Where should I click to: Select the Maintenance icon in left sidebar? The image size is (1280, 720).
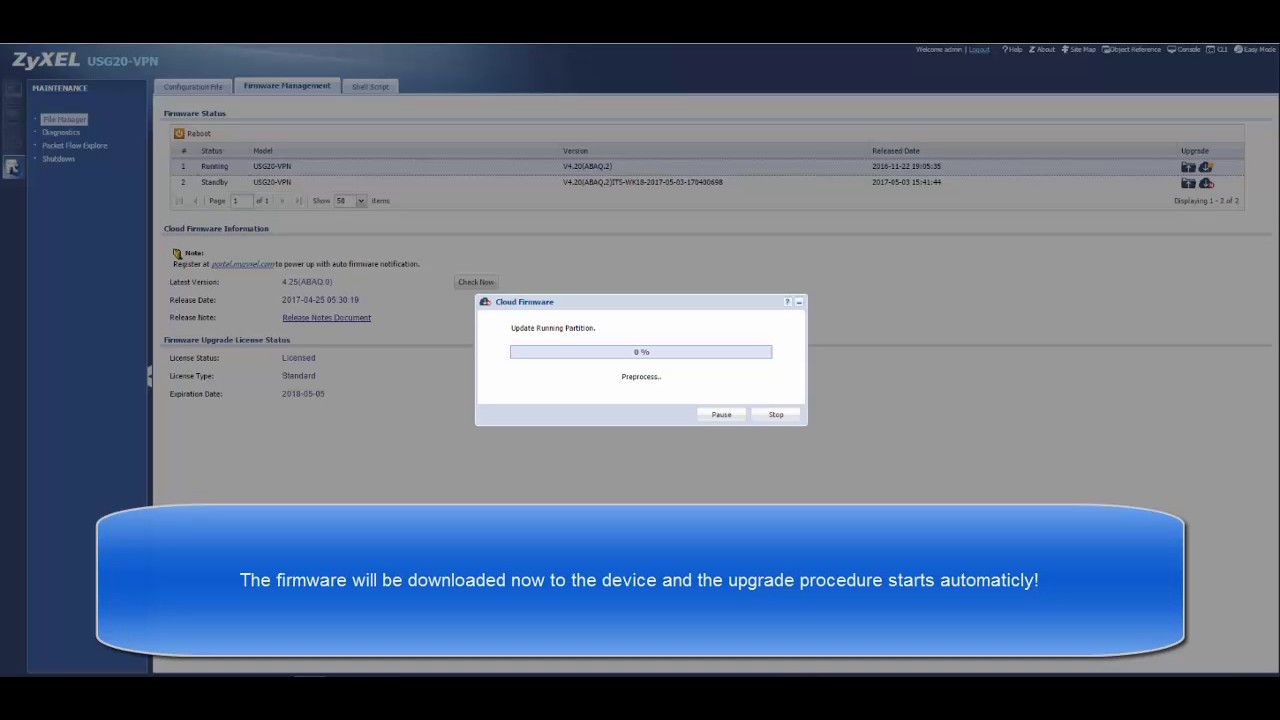[x=12, y=168]
